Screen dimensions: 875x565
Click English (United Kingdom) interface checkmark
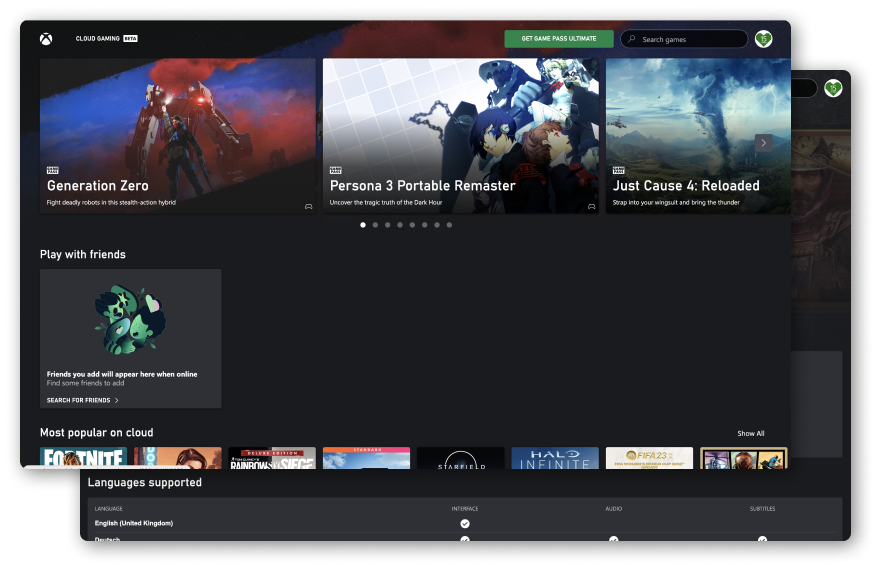pyautogui.click(x=465, y=524)
